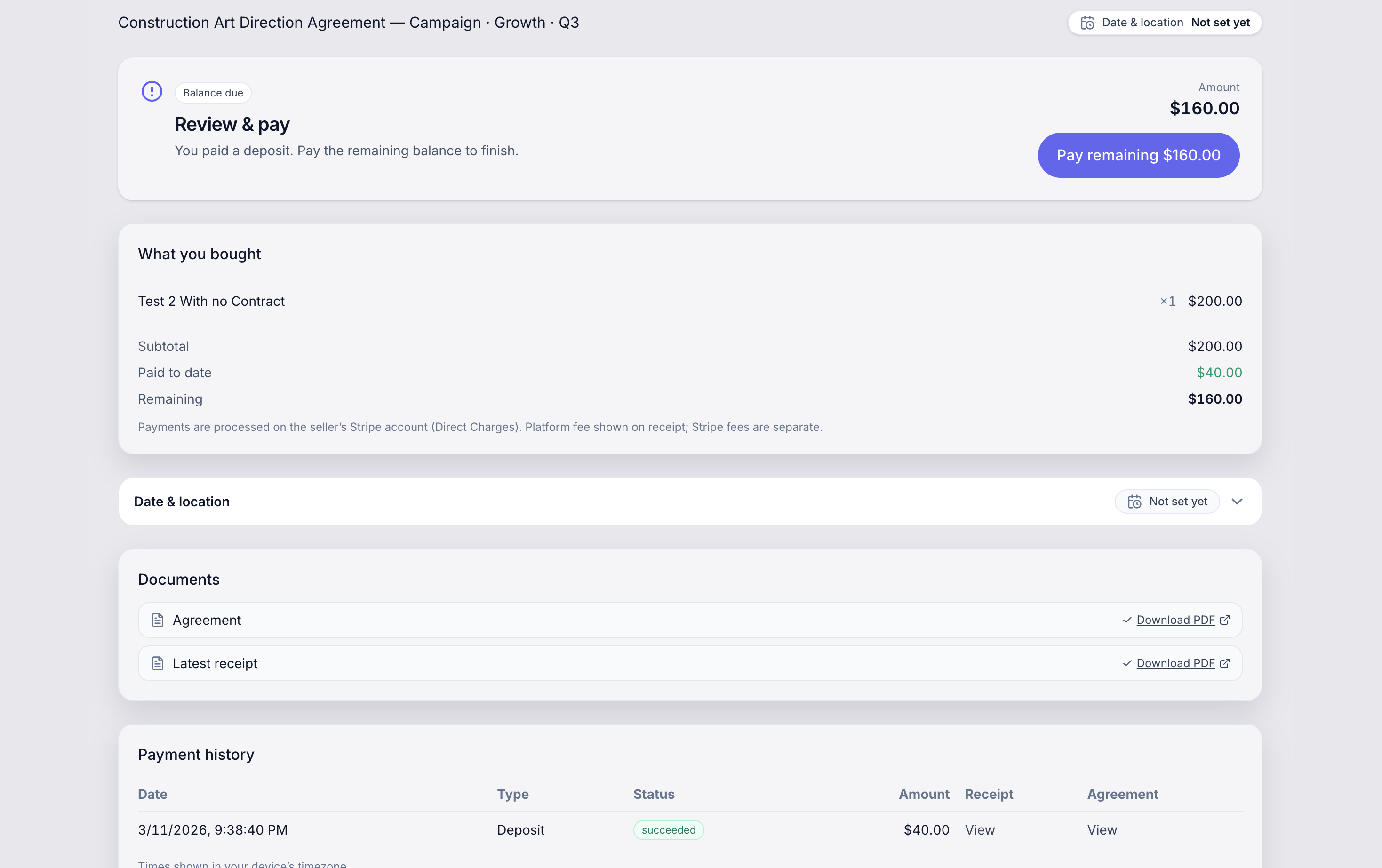The width and height of the screenshot is (1382, 868).
Task: Click the Latest receipt document file icon
Action: pyautogui.click(x=158, y=663)
